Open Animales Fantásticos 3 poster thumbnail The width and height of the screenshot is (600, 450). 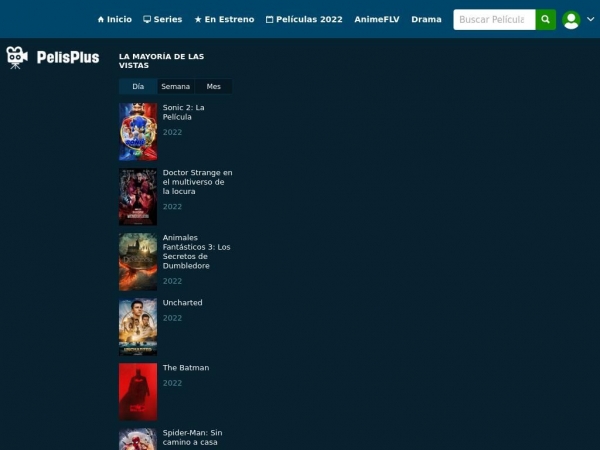[x=138, y=262]
